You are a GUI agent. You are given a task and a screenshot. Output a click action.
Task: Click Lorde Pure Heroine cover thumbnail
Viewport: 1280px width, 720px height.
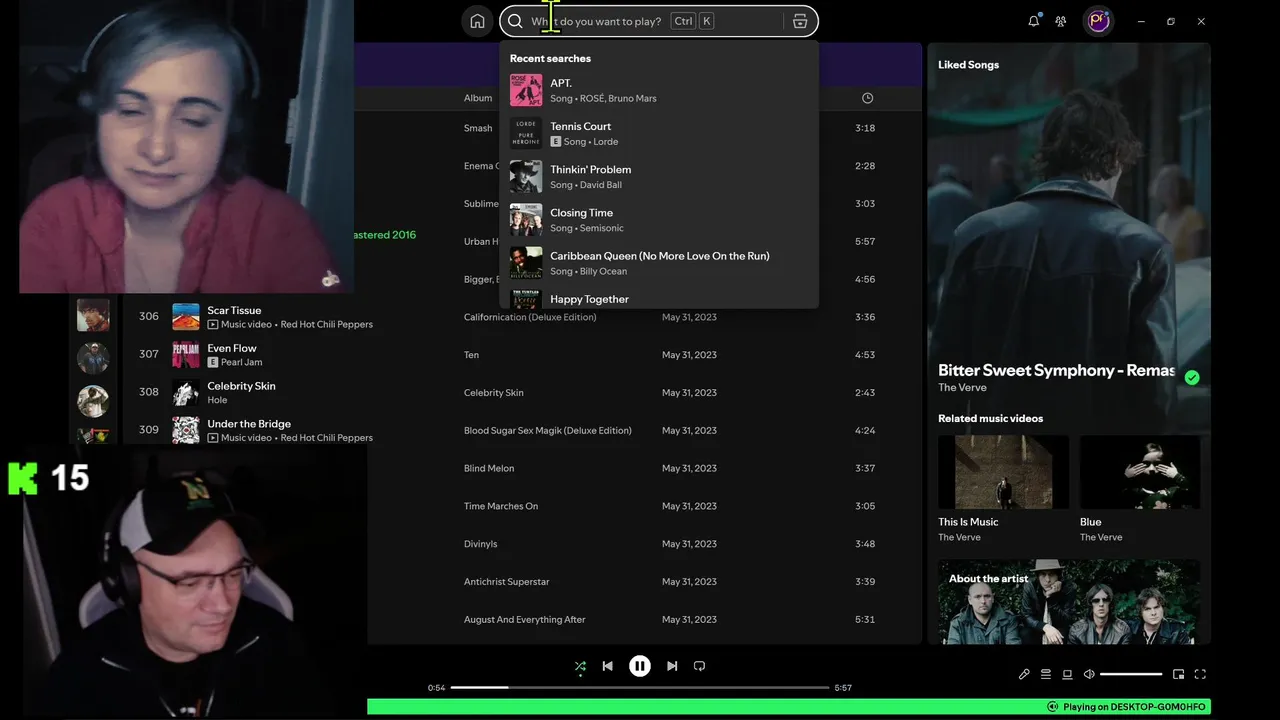point(526,133)
